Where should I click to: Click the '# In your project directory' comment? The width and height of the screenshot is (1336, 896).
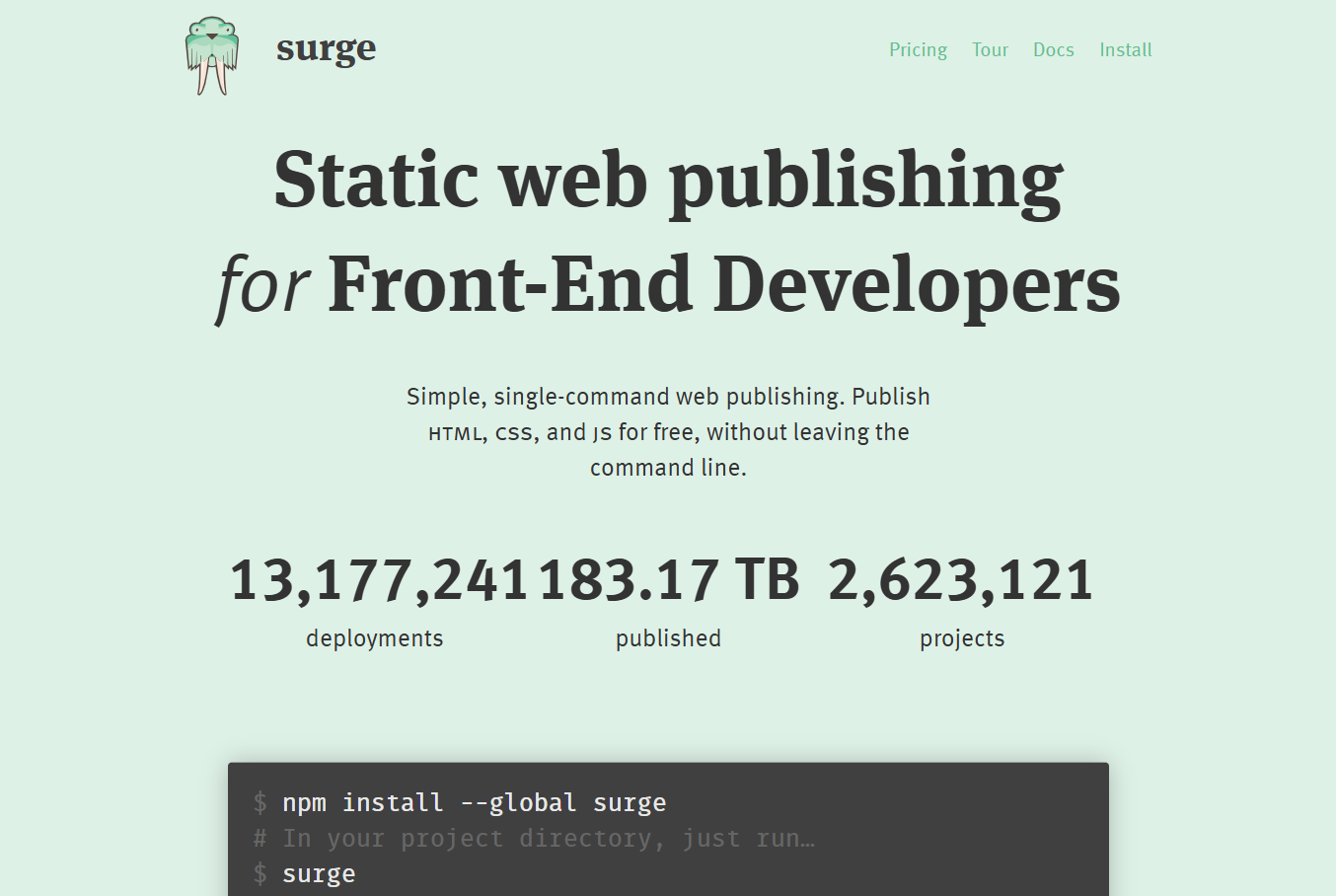534,839
